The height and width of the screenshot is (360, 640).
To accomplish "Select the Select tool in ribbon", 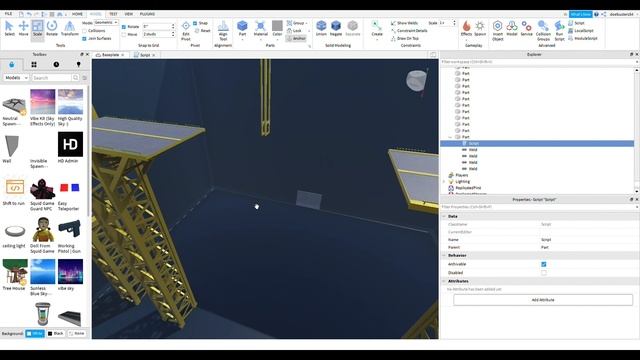I will coord(9,28).
